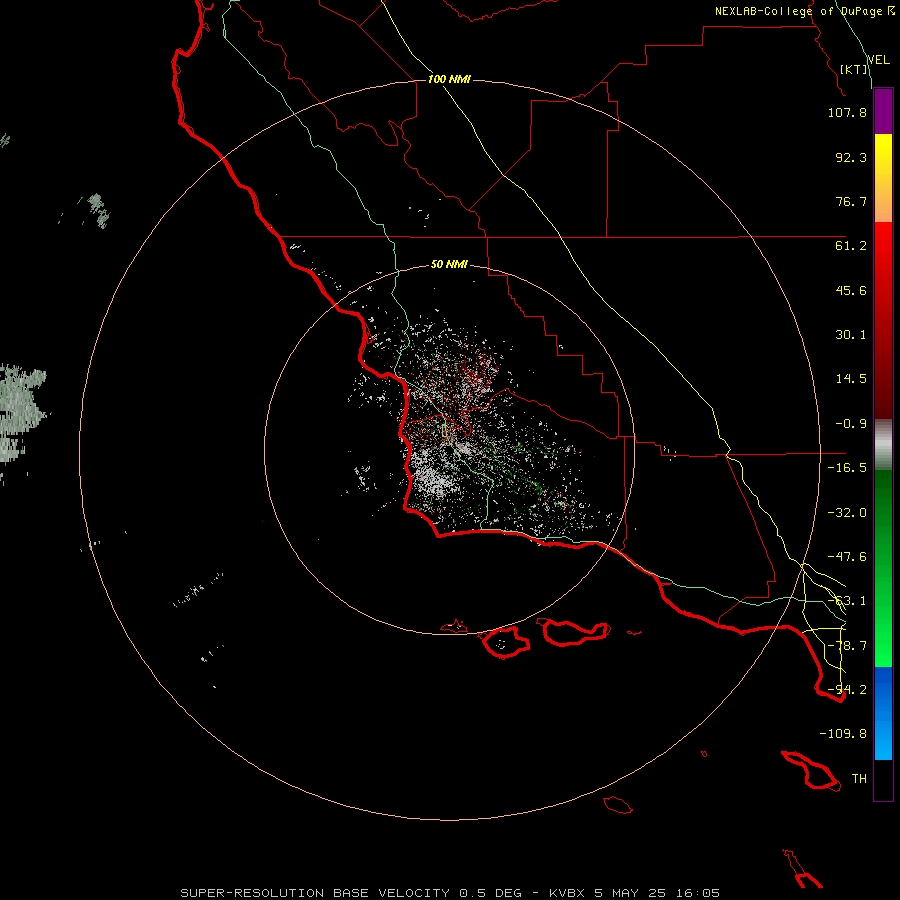Click the blue swatch on velocity scale
900x900 pixels.
tap(883, 713)
